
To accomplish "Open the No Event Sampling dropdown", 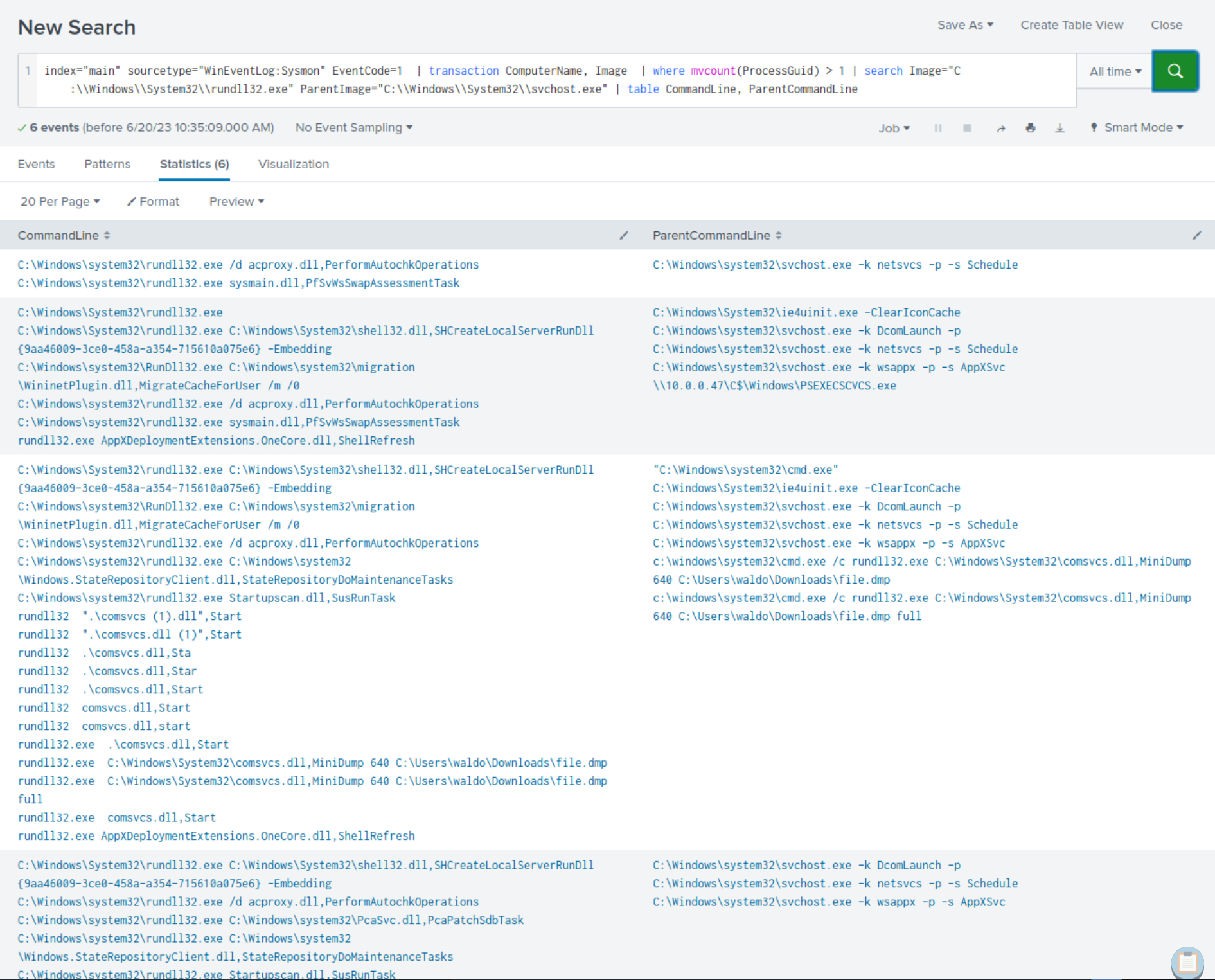I will click(x=353, y=128).
